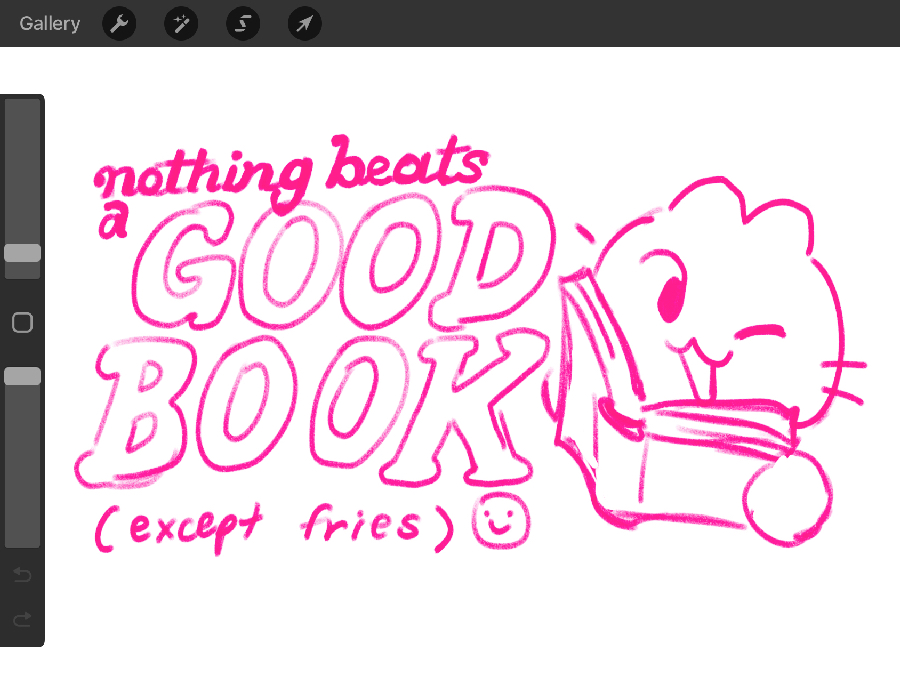The width and height of the screenshot is (900, 676).
Task: Tap the handwritten "nothing beats" text
Action: (x=290, y=170)
